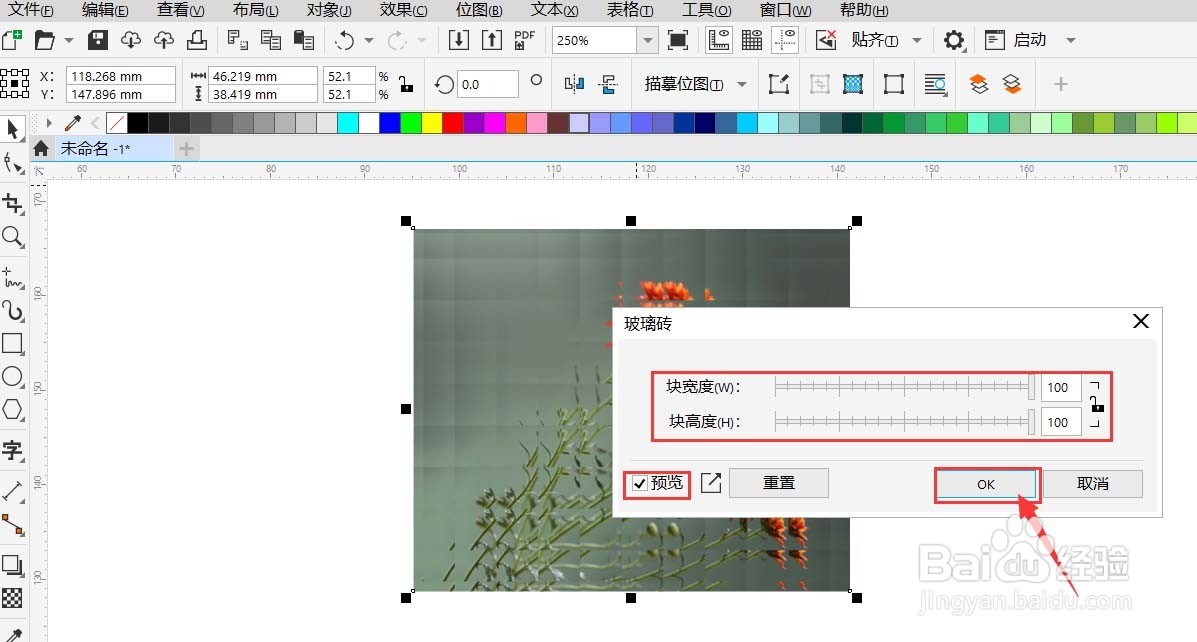This screenshot has width=1197, height=642.
Task: Click OK in the 玻璃砖 dialog
Action: click(x=986, y=483)
